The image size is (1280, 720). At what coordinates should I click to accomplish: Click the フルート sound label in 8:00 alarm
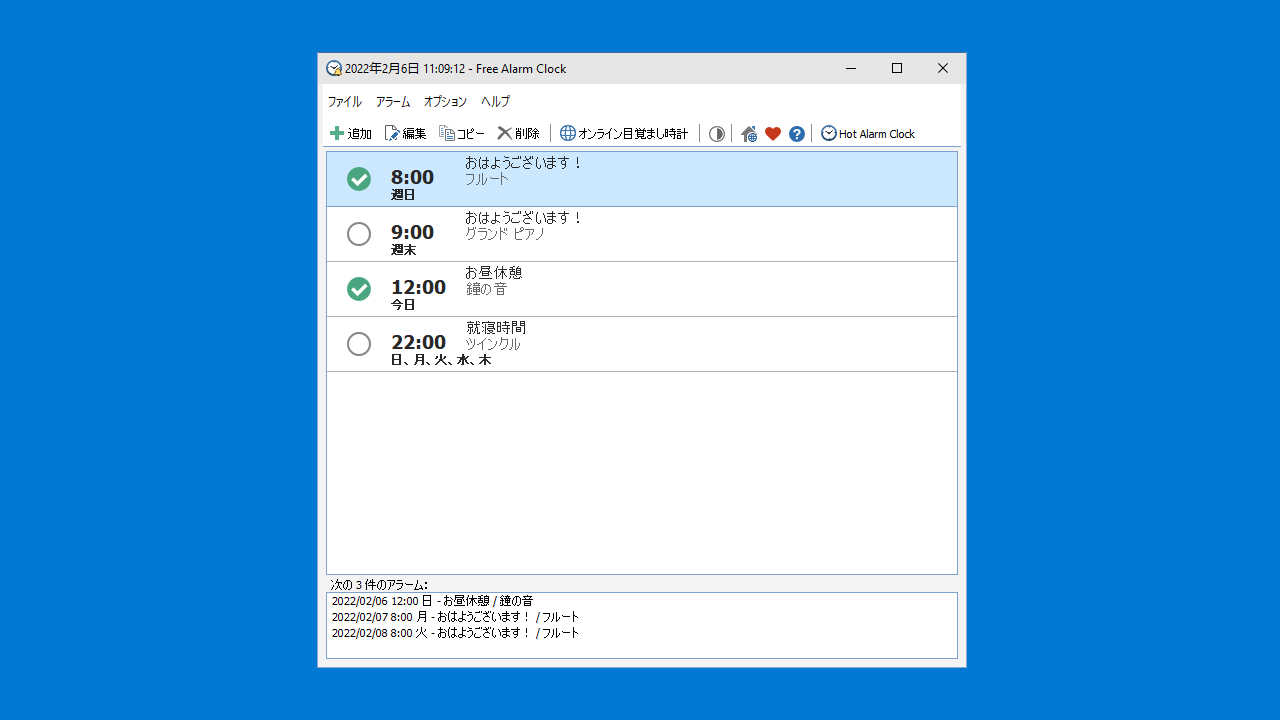[487, 179]
